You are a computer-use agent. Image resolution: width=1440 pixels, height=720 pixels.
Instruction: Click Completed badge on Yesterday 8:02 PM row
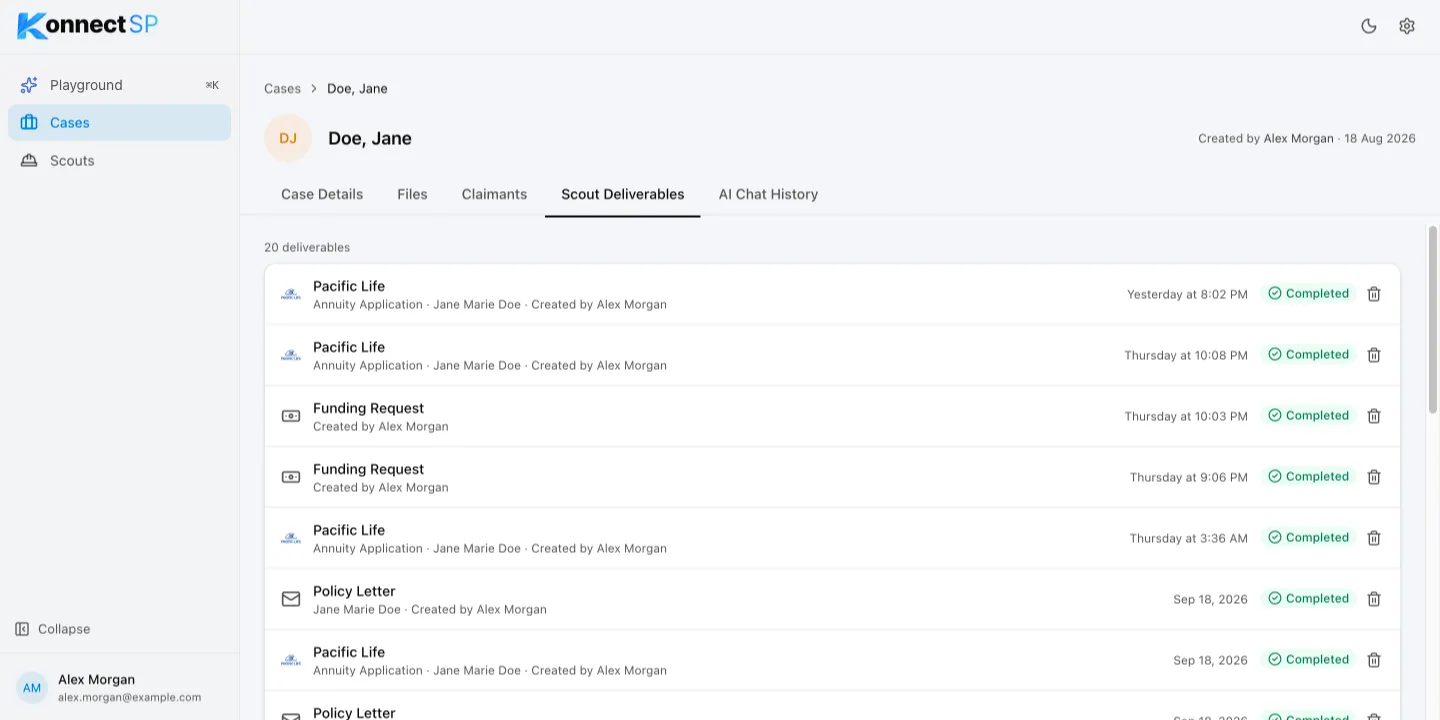pos(1309,294)
